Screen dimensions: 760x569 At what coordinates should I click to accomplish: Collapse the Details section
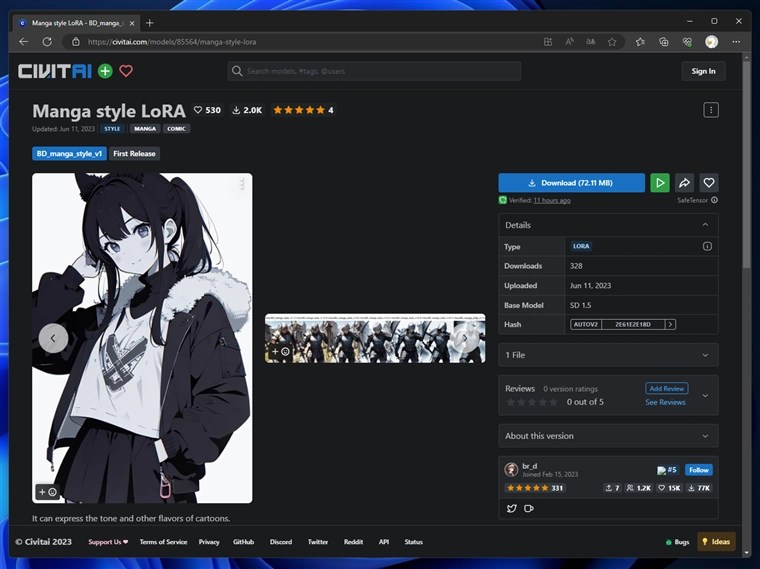coord(608,225)
